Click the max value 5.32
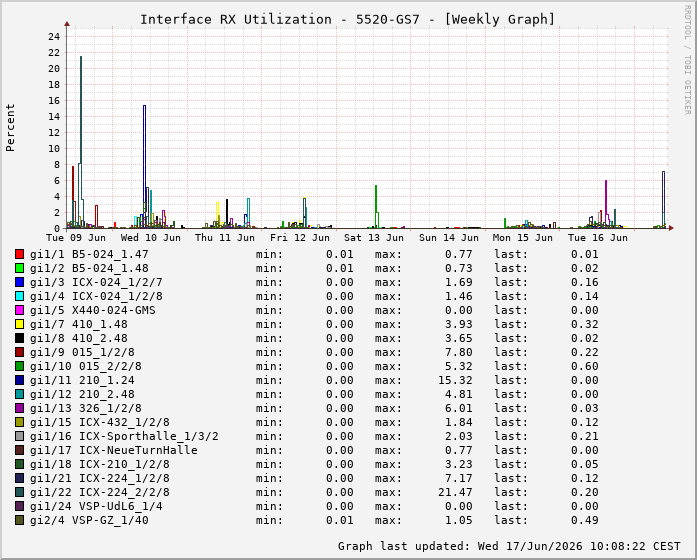The image size is (697, 560). point(459,366)
